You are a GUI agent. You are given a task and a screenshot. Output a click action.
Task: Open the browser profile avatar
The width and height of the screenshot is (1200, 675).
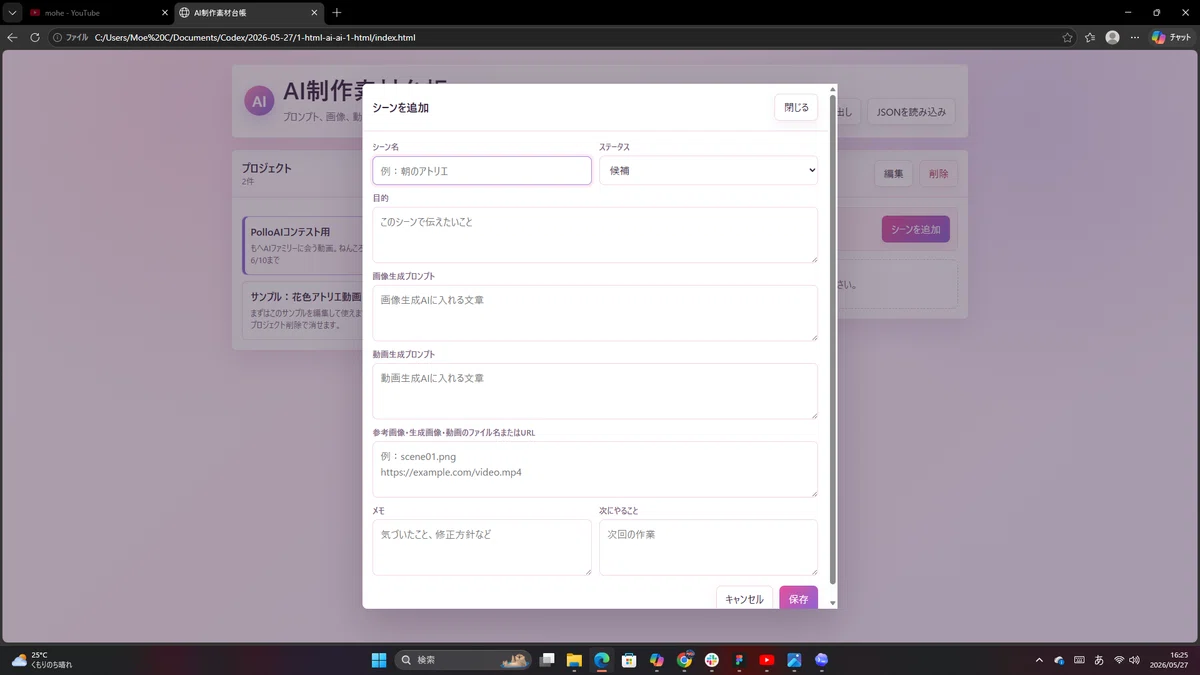coord(1112,37)
